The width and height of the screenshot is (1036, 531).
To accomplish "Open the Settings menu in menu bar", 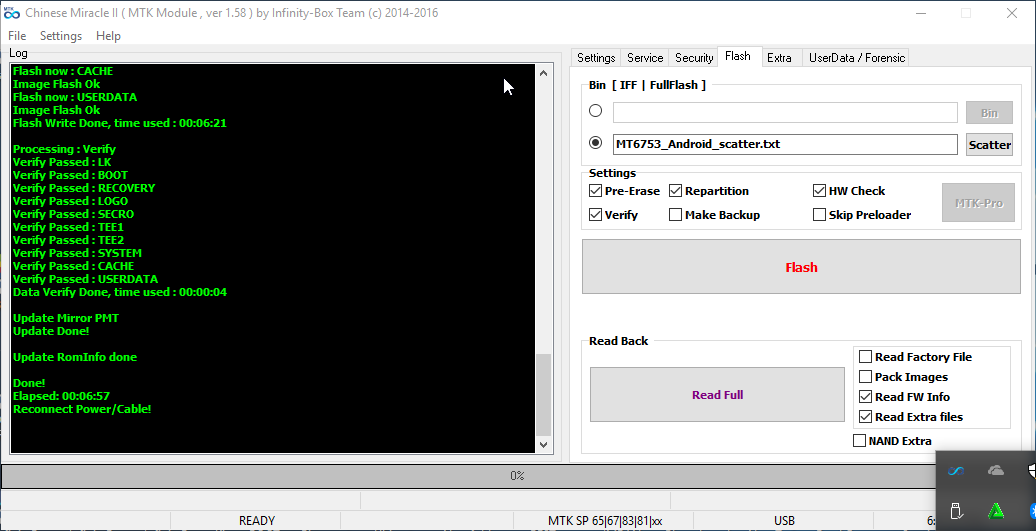I will tap(61, 36).
